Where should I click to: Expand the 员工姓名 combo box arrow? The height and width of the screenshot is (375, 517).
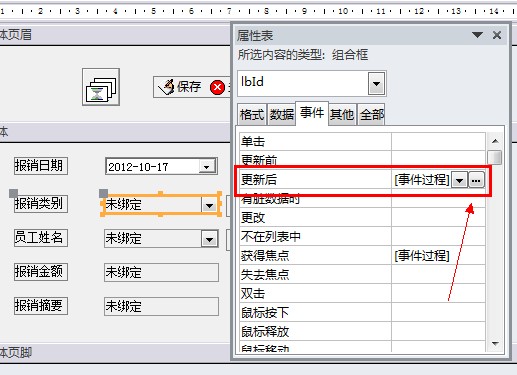click(x=209, y=239)
